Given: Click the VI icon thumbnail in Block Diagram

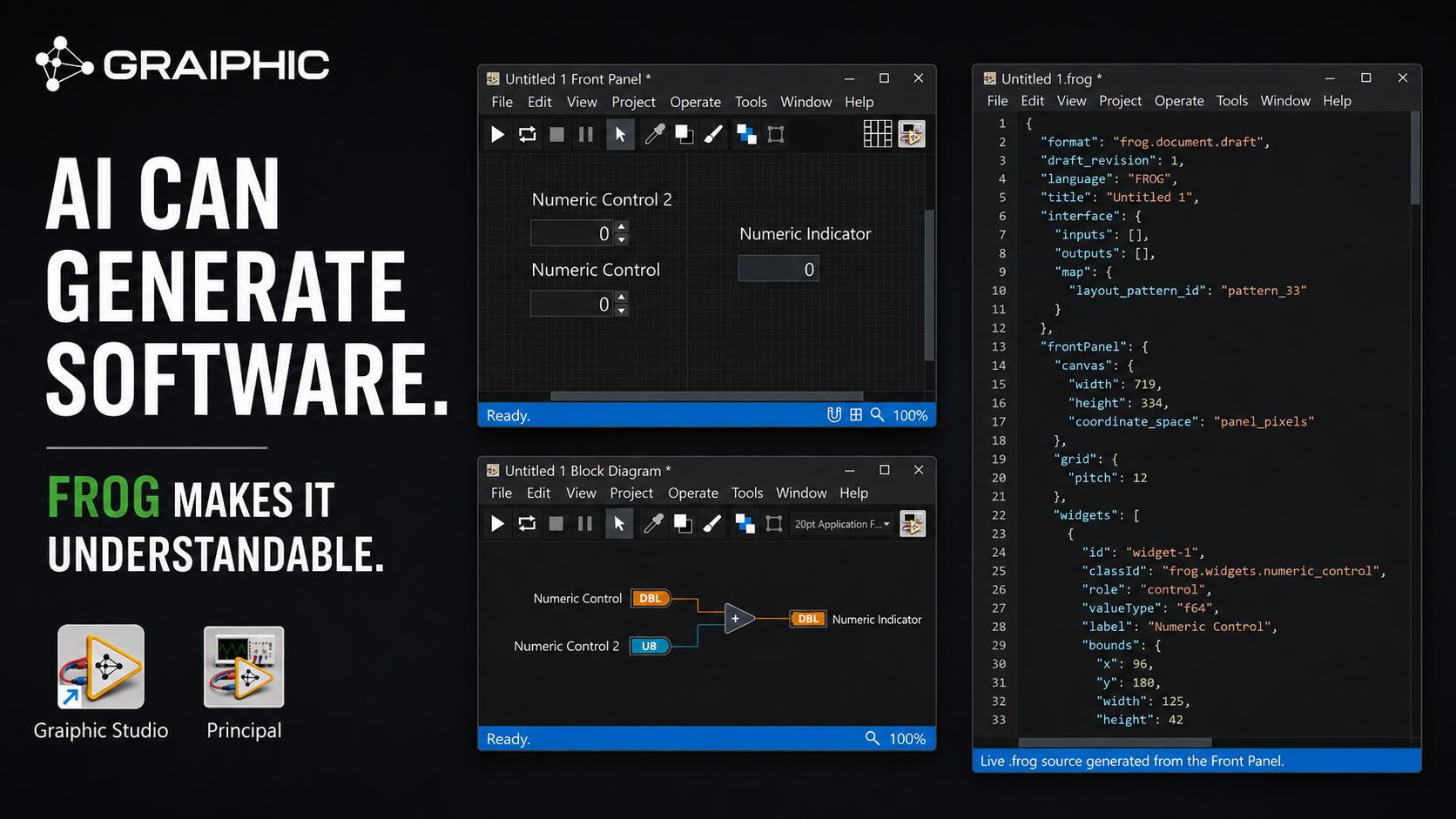Looking at the screenshot, I should coord(913,523).
